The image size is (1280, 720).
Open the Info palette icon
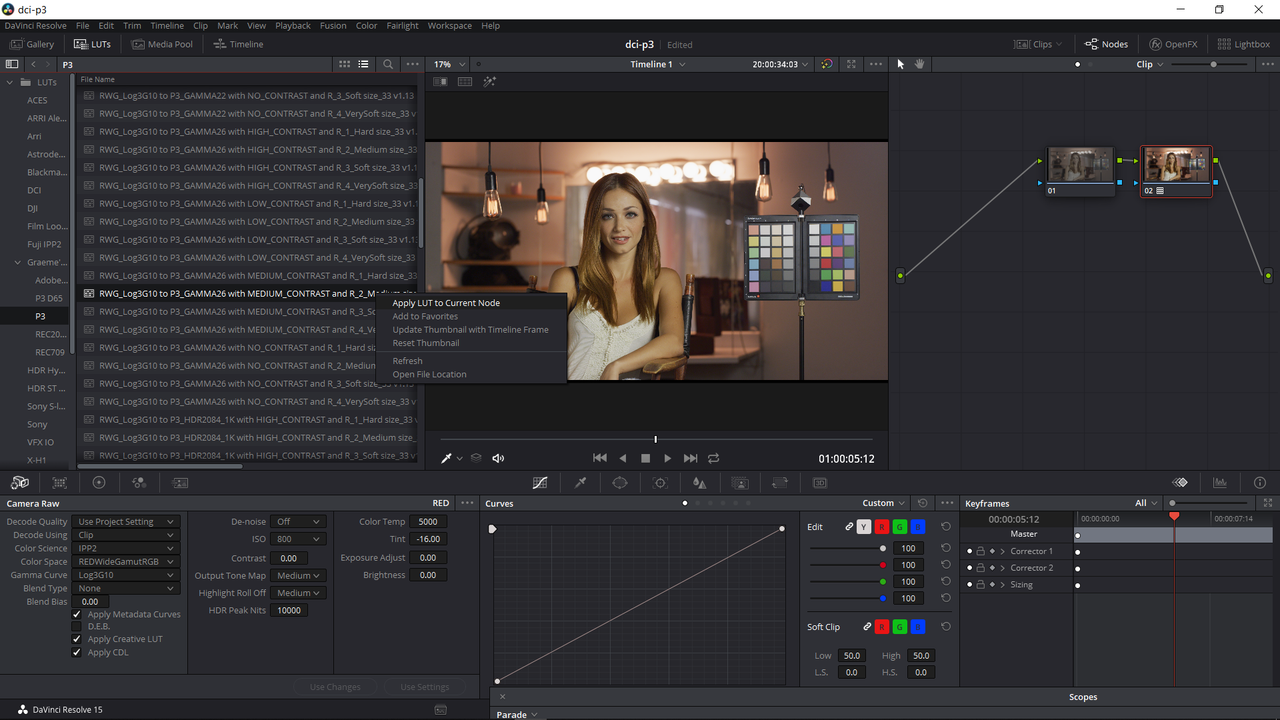[1260, 482]
